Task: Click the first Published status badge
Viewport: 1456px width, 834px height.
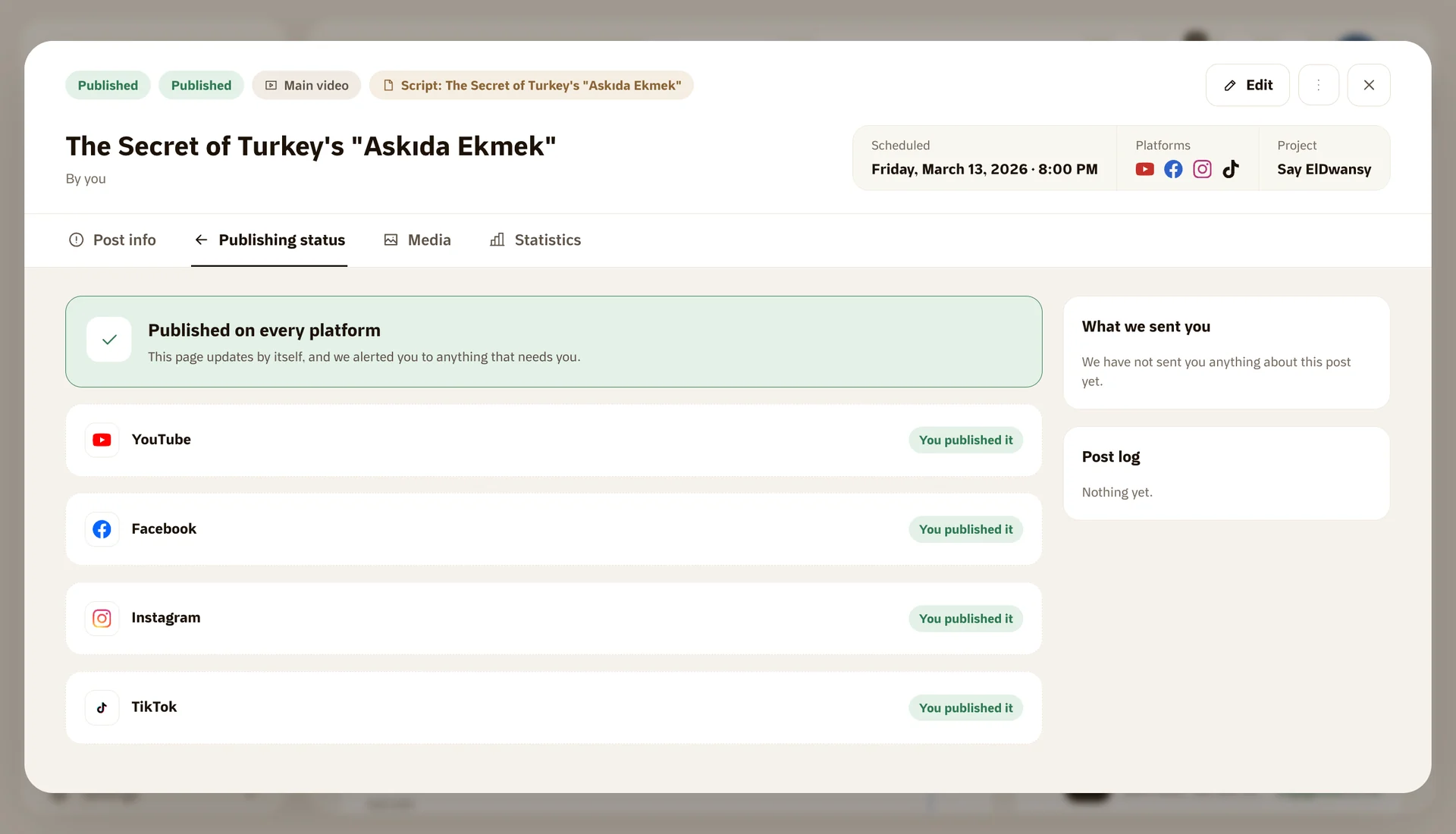Action: pyautogui.click(x=108, y=85)
